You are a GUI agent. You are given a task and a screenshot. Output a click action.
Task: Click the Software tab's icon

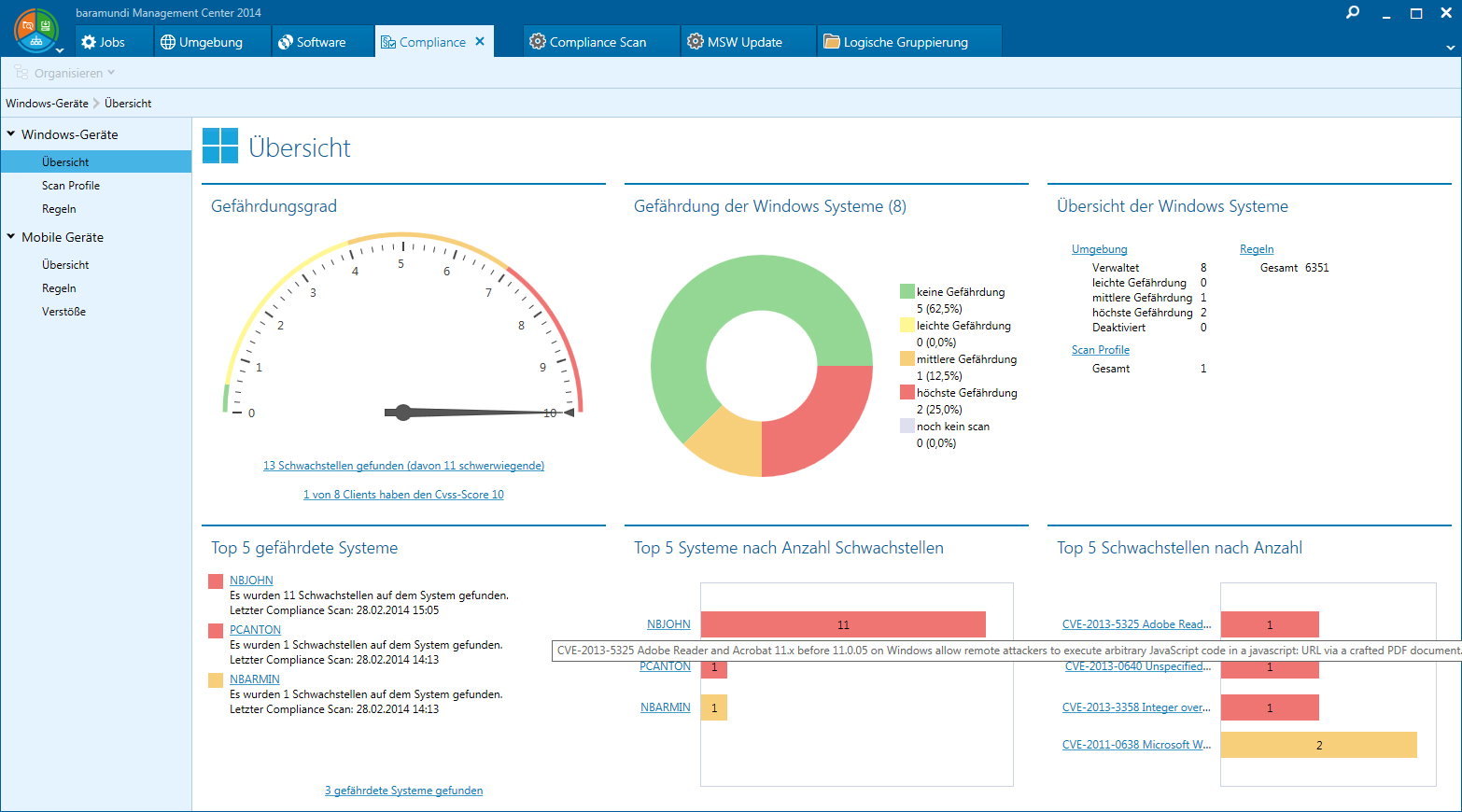tap(286, 42)
